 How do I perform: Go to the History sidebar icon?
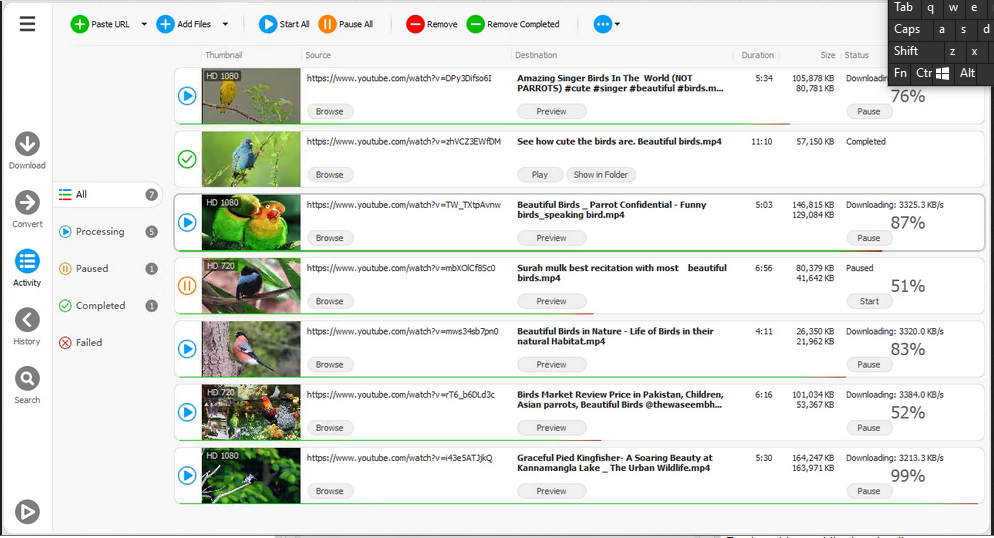click(27, 320)
